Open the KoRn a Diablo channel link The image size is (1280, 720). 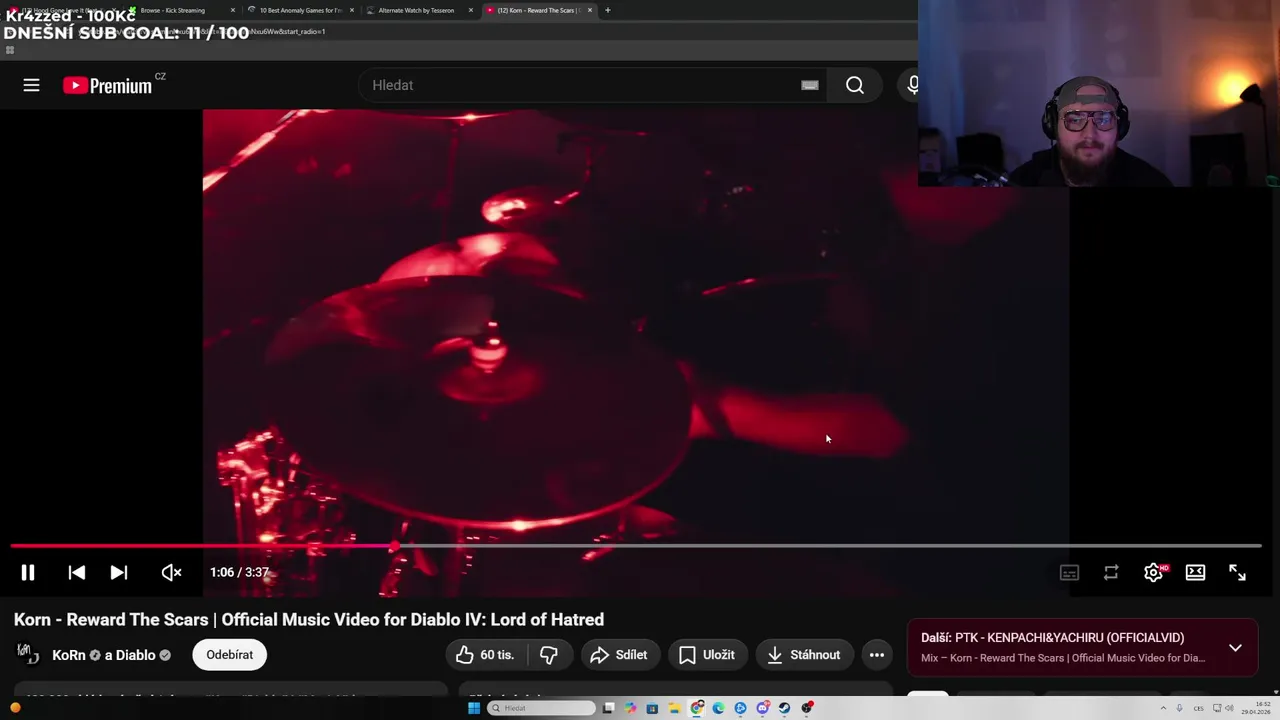(x=111, y=655)
